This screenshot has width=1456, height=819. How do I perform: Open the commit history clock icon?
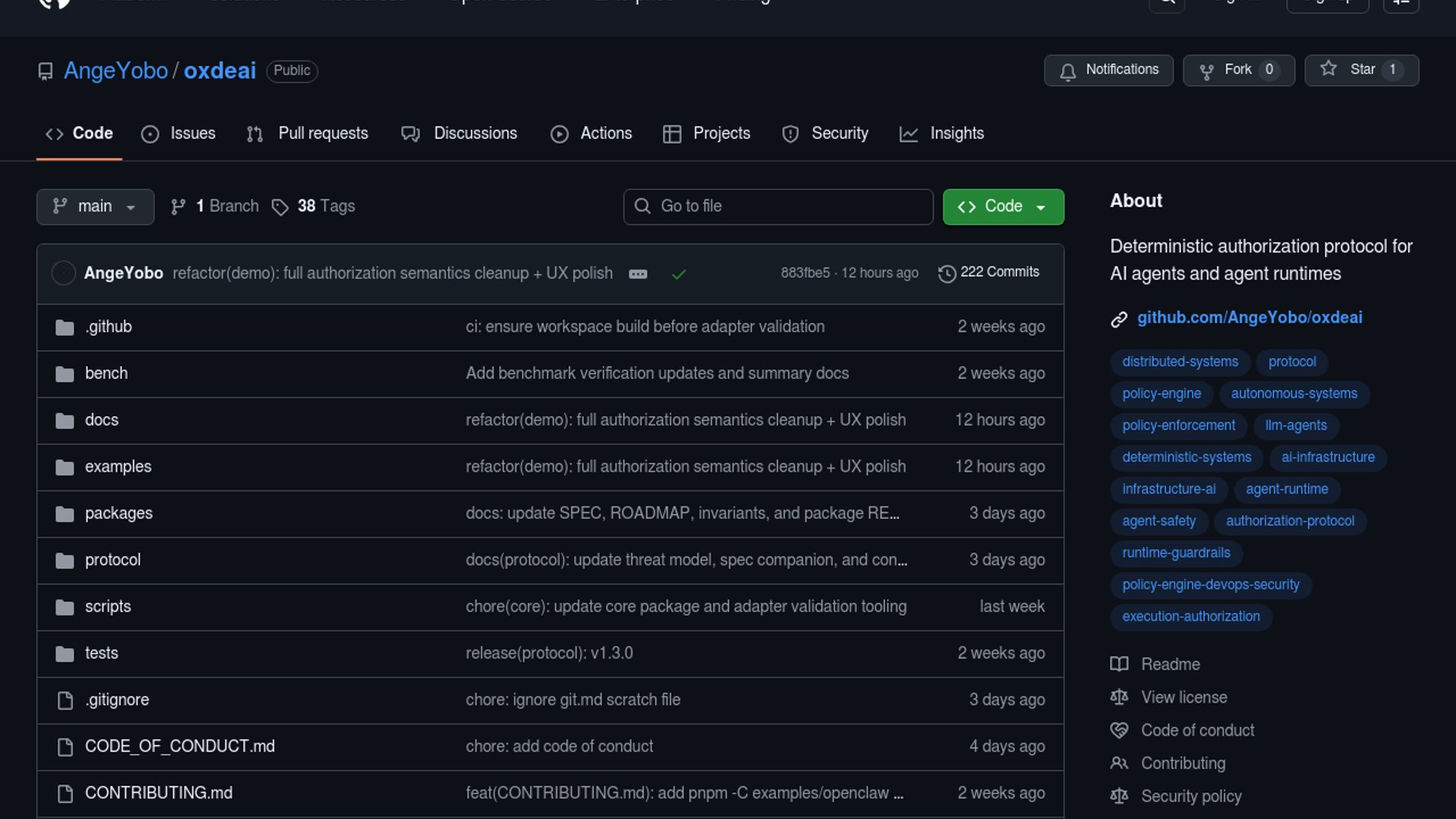click(x=946, y=274)
